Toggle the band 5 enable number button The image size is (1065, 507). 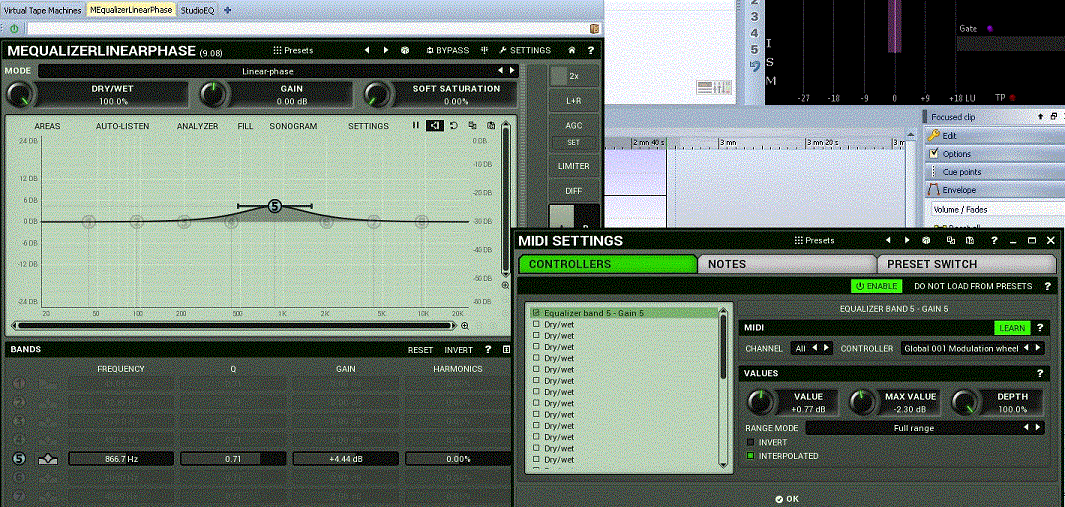pyautogui.click(x=19, y=459)
